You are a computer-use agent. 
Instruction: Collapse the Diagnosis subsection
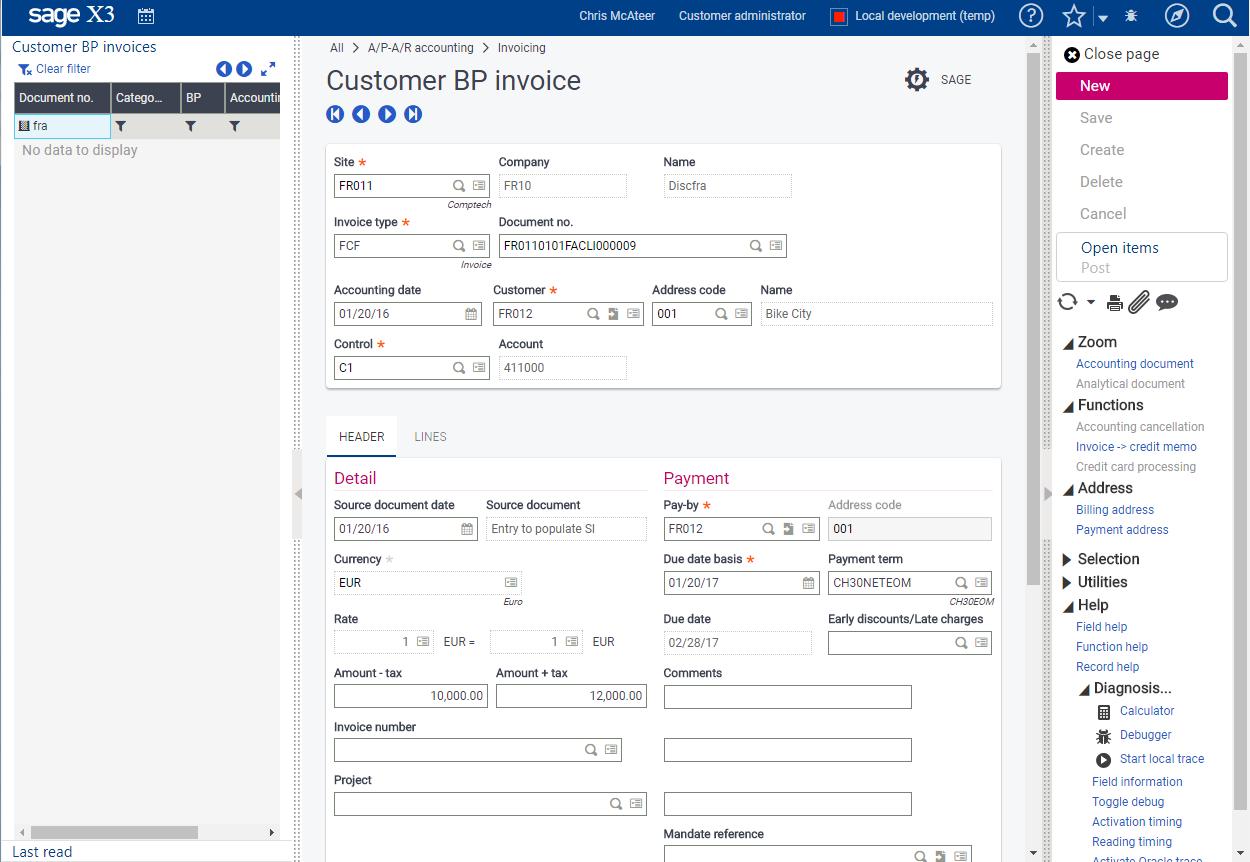pos(1084,689)
